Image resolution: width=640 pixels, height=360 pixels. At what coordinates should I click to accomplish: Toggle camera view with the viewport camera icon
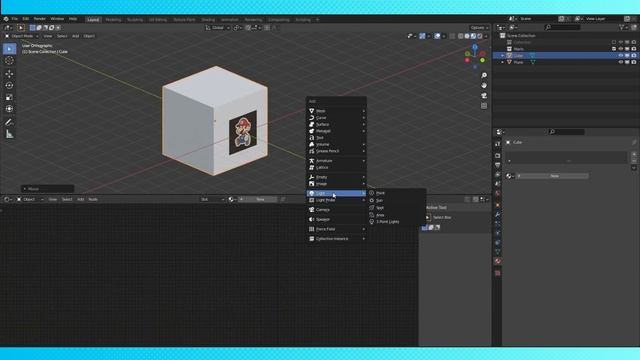[x=484, y=96]
